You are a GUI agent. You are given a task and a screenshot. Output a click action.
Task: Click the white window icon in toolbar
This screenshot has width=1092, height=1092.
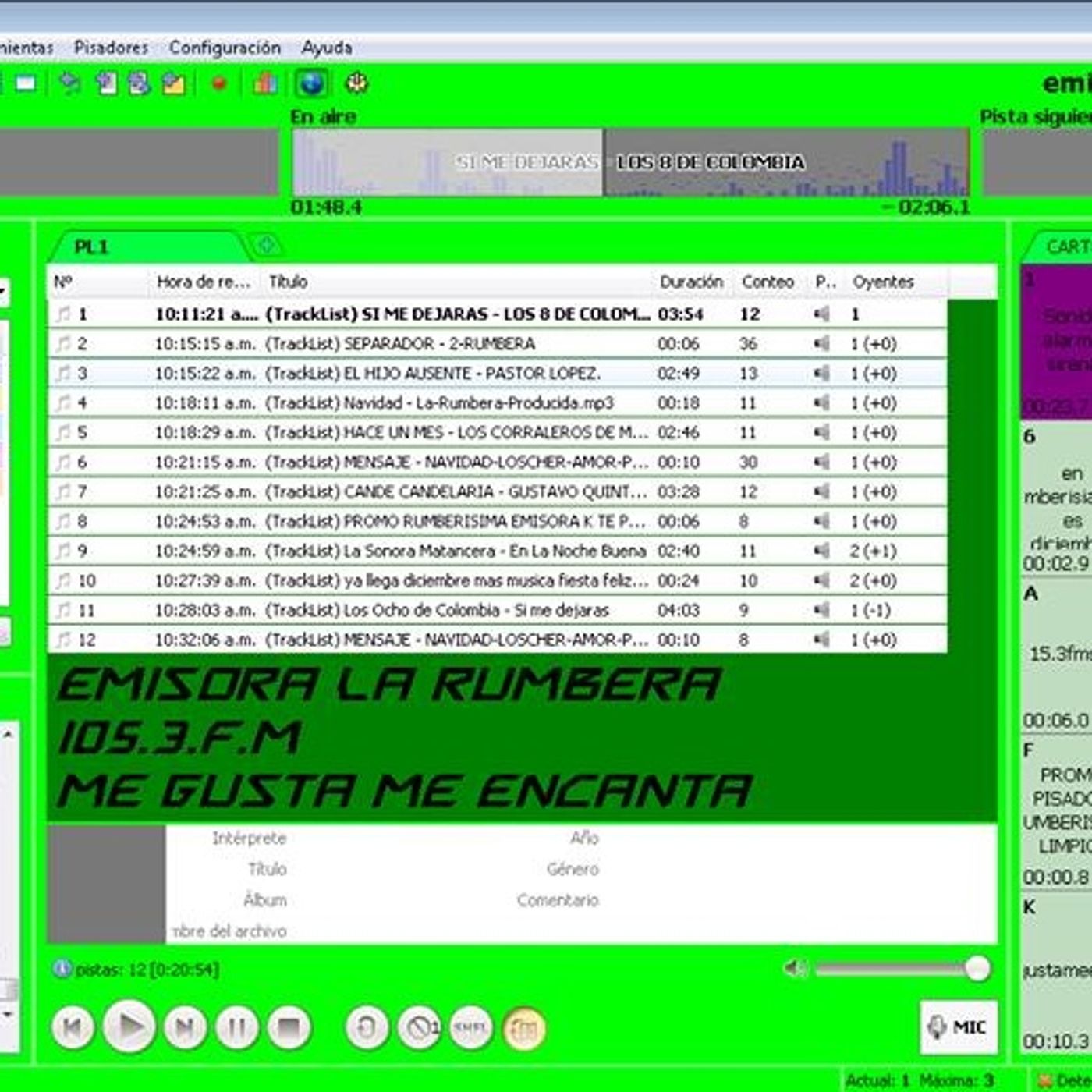point(26,83)
